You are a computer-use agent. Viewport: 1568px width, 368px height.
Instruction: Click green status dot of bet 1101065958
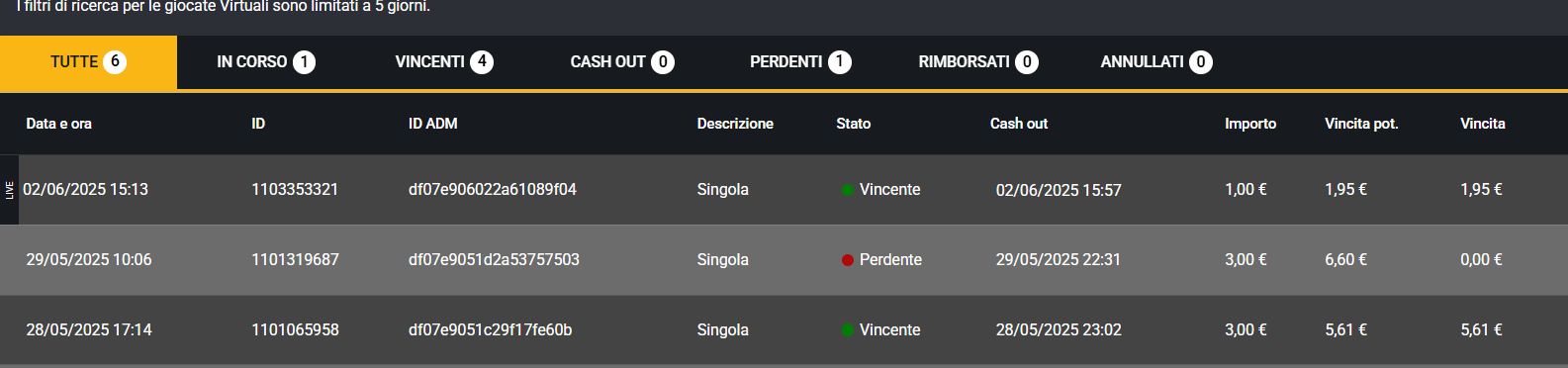click(x=848, y=330)
